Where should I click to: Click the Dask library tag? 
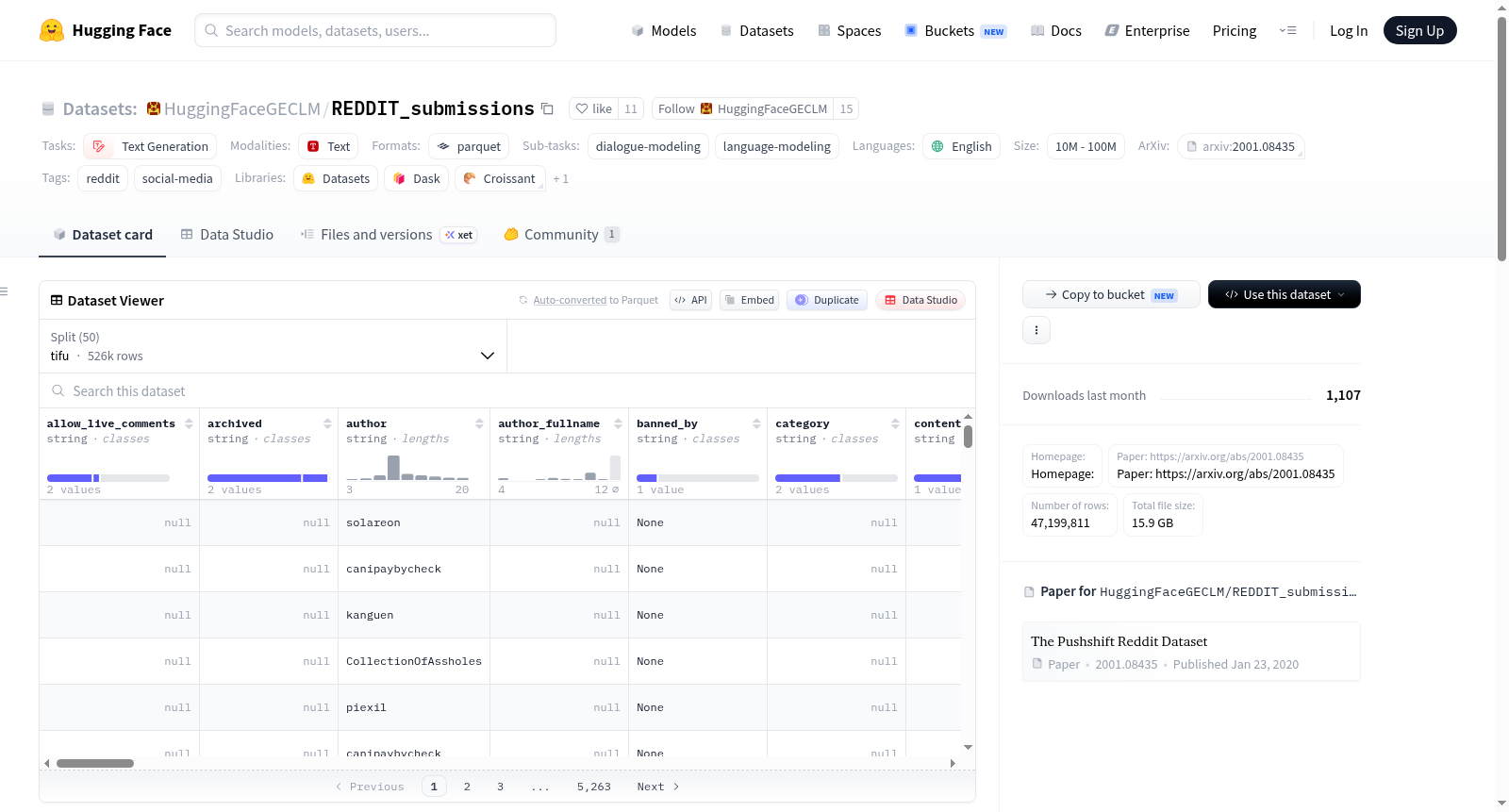click(x=416, y=178)
